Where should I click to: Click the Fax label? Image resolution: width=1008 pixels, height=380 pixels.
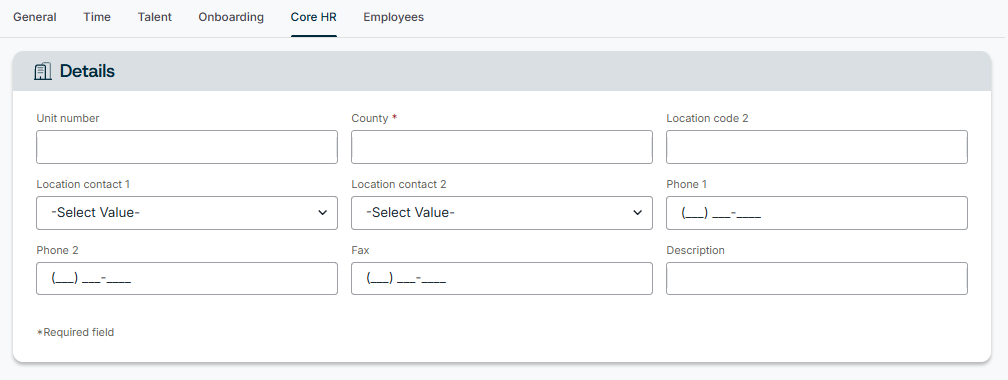point(360,250)
